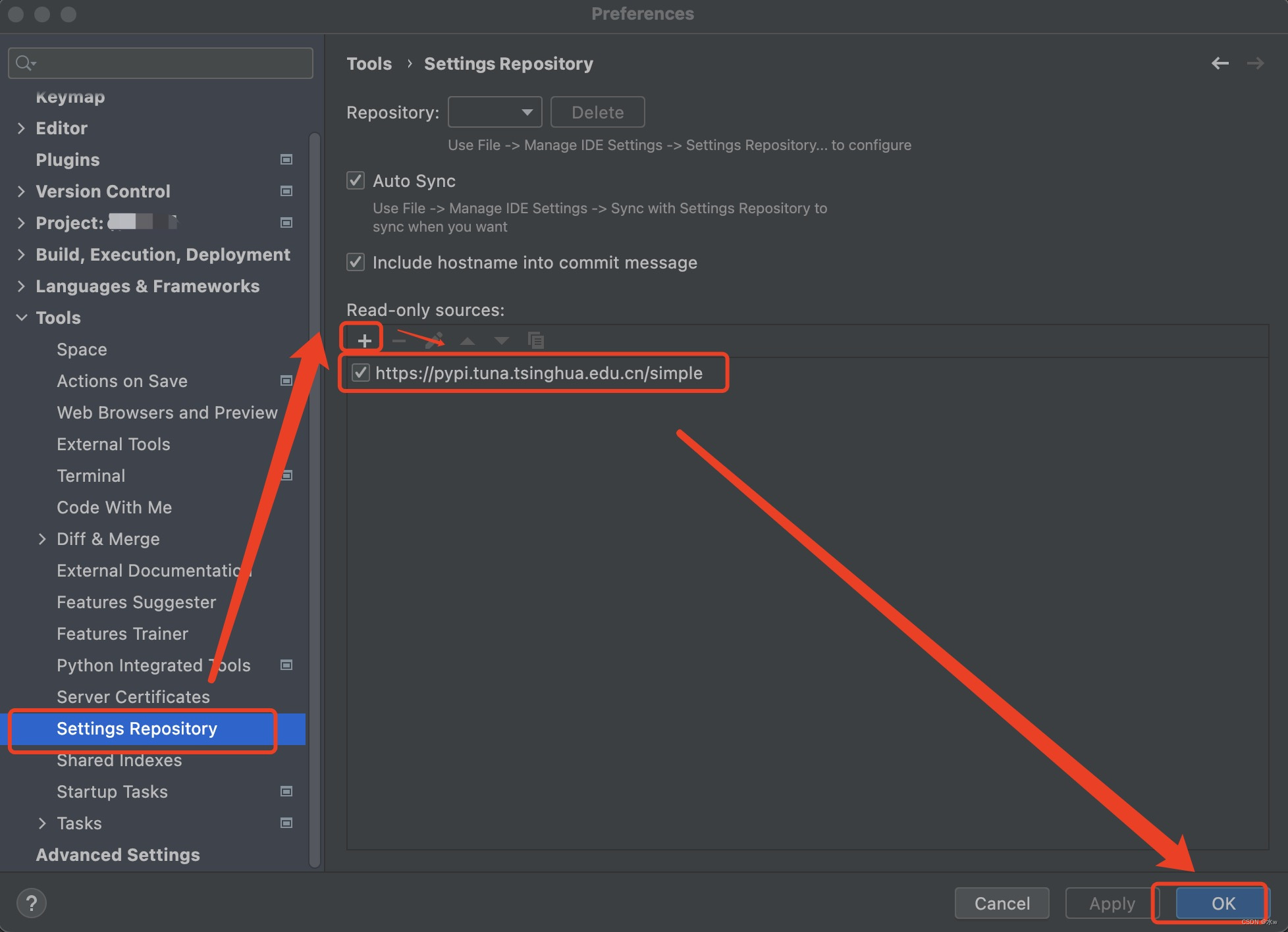Click the edit source pencil icon

[434, 340]
